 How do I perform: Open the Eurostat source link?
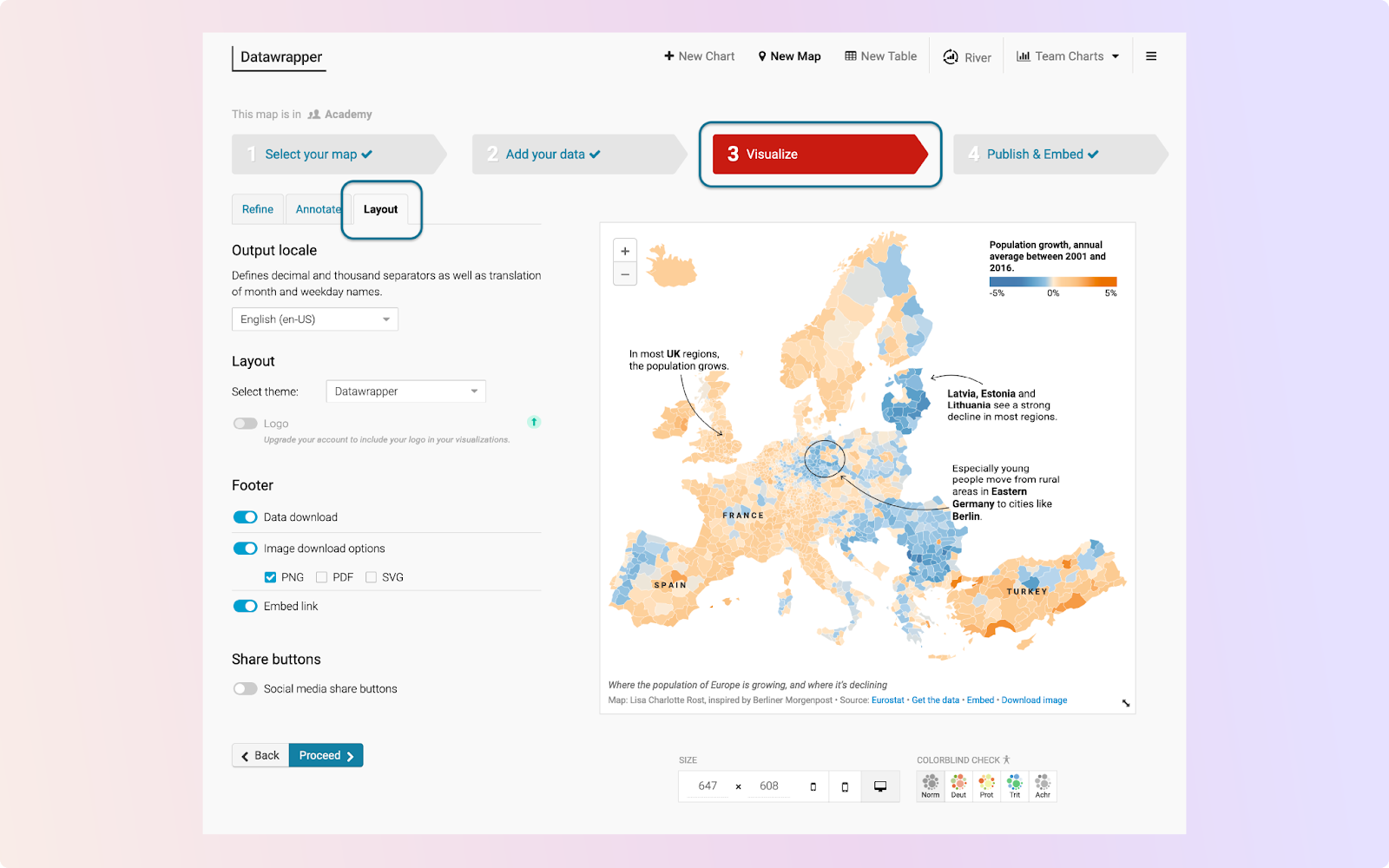point(887,700)
